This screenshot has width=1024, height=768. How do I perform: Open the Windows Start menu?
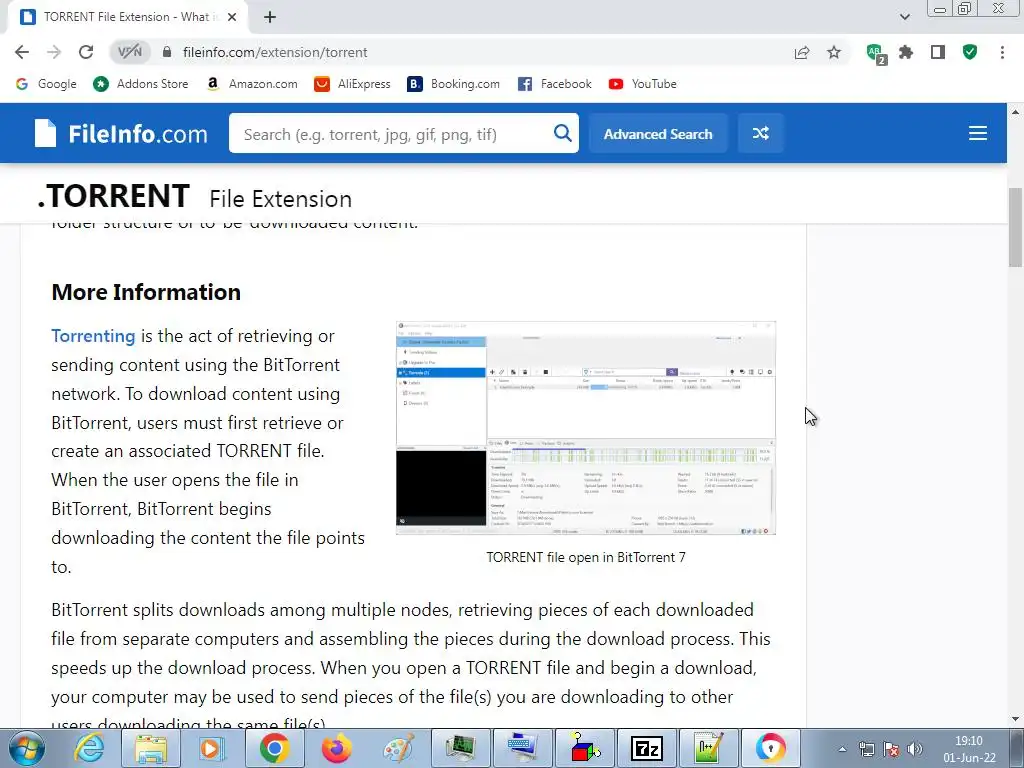26,748
